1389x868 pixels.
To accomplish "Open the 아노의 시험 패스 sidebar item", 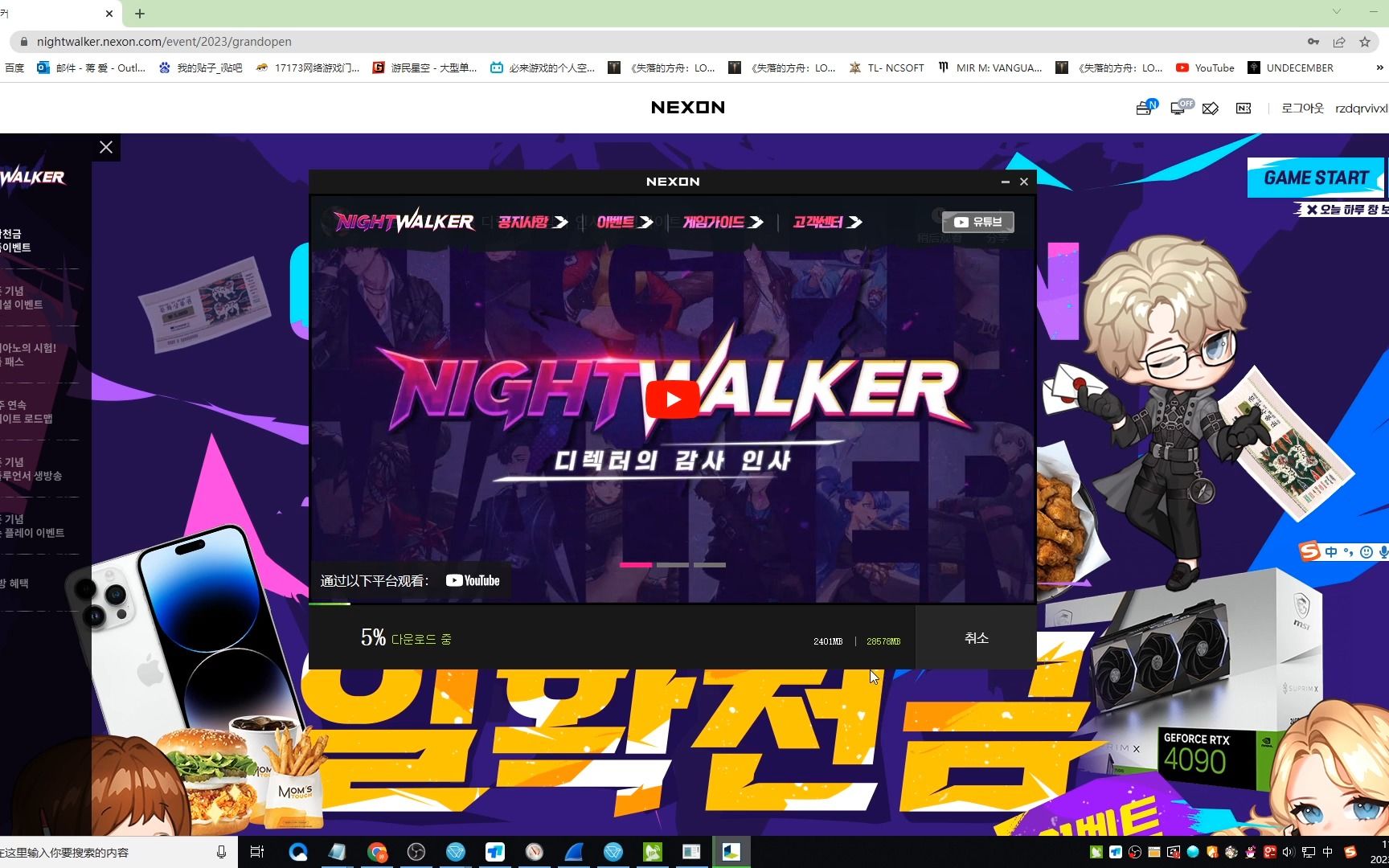I will (x=29, y=354).
